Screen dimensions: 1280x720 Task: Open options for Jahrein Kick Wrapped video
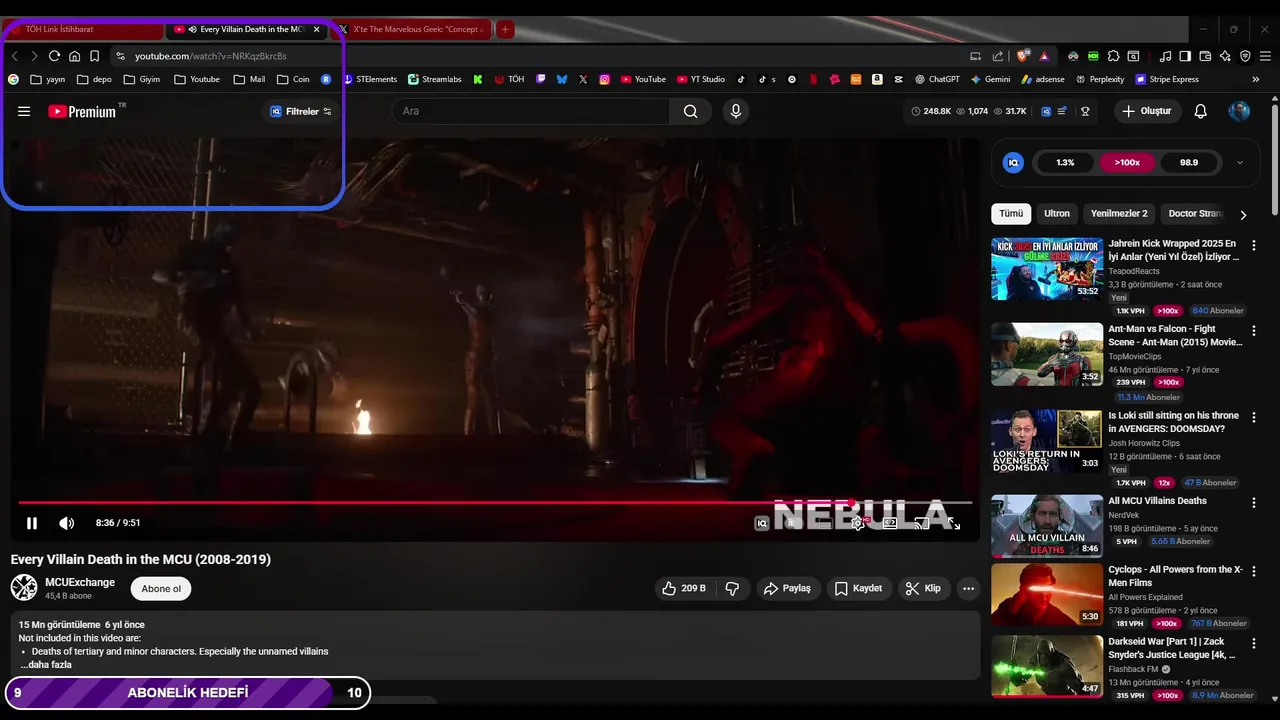tap(1254, 245)
